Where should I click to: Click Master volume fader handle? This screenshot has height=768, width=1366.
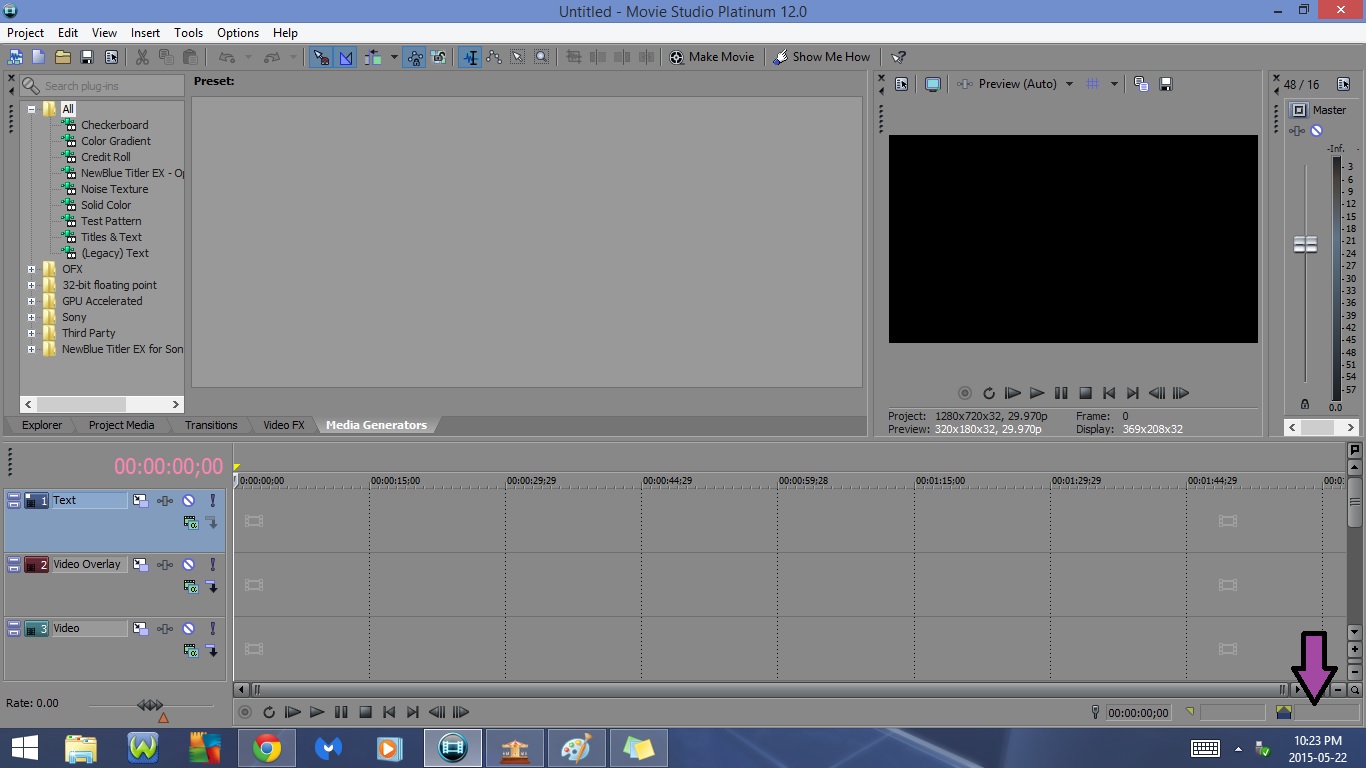[x=1305, y=244]
